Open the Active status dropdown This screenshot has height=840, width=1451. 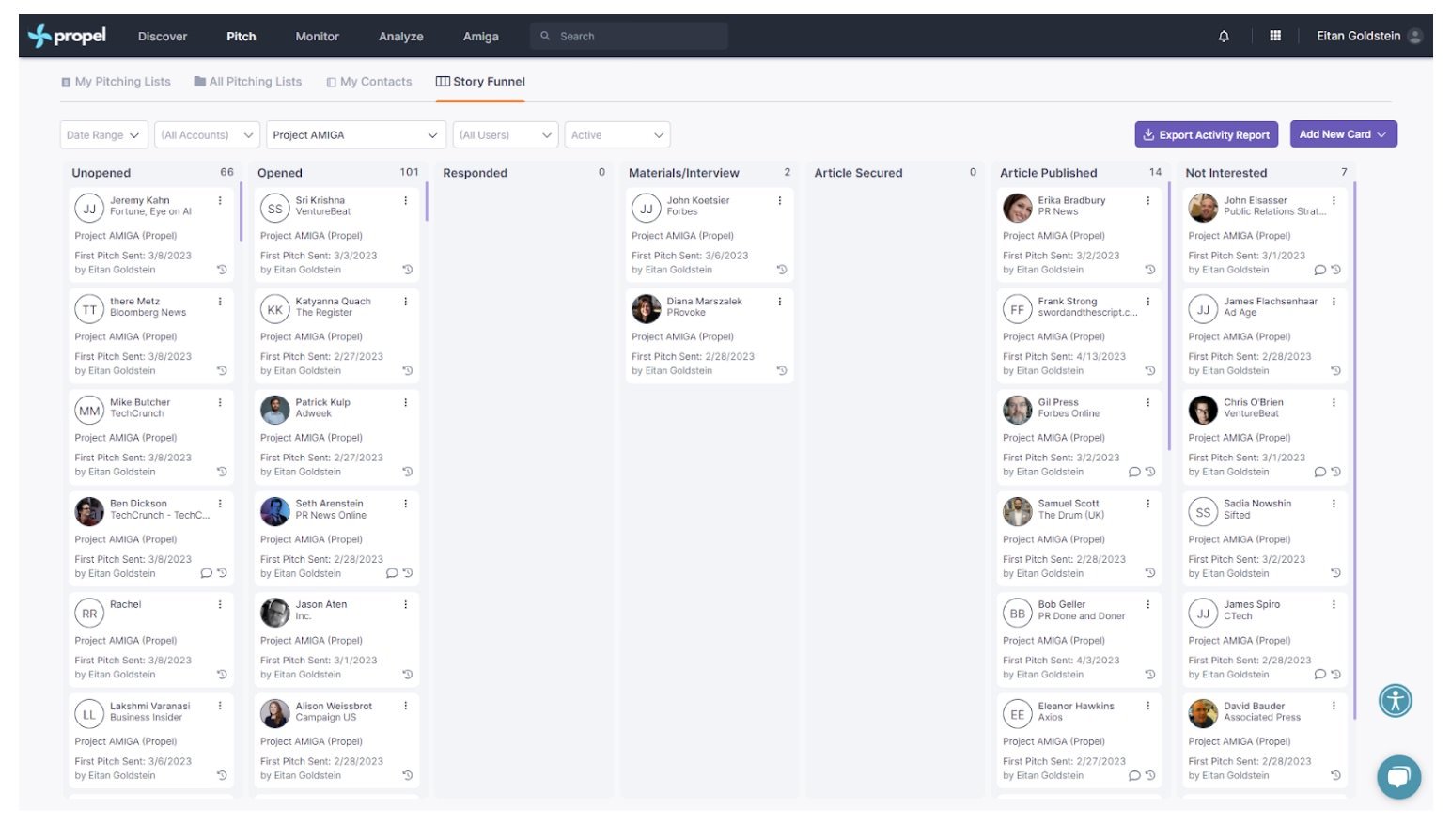click(617, 134)
